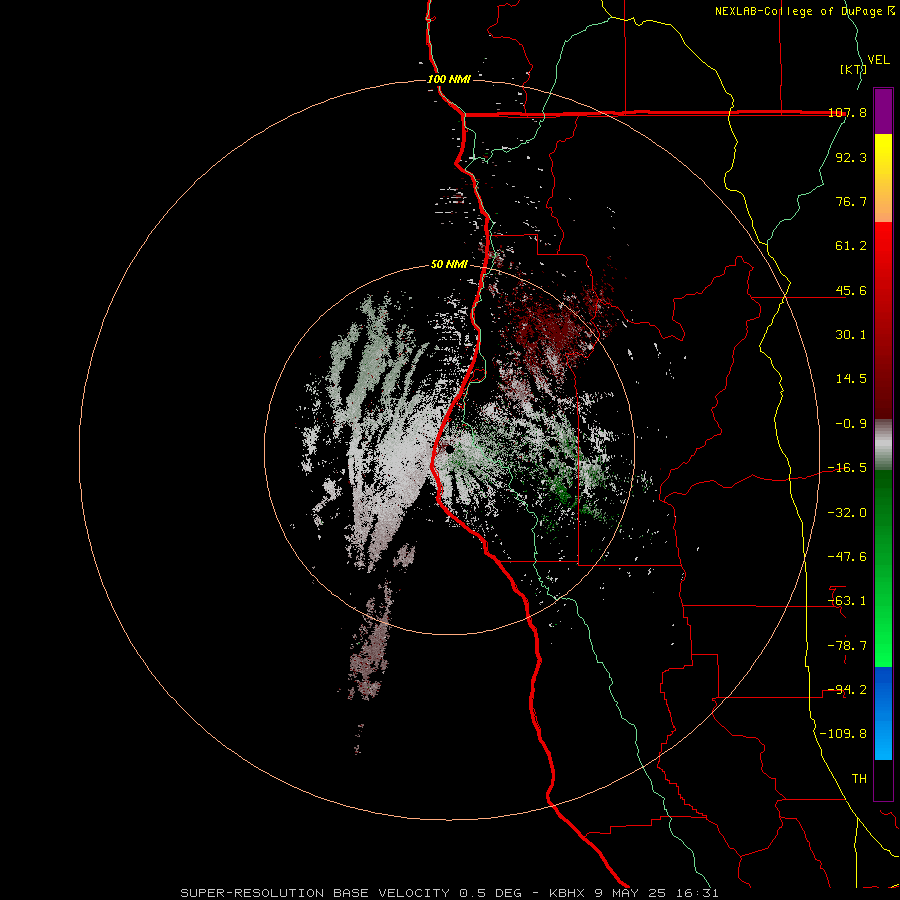
Task: Select the -0.9 velocity scale value
Action: [851, 424]
